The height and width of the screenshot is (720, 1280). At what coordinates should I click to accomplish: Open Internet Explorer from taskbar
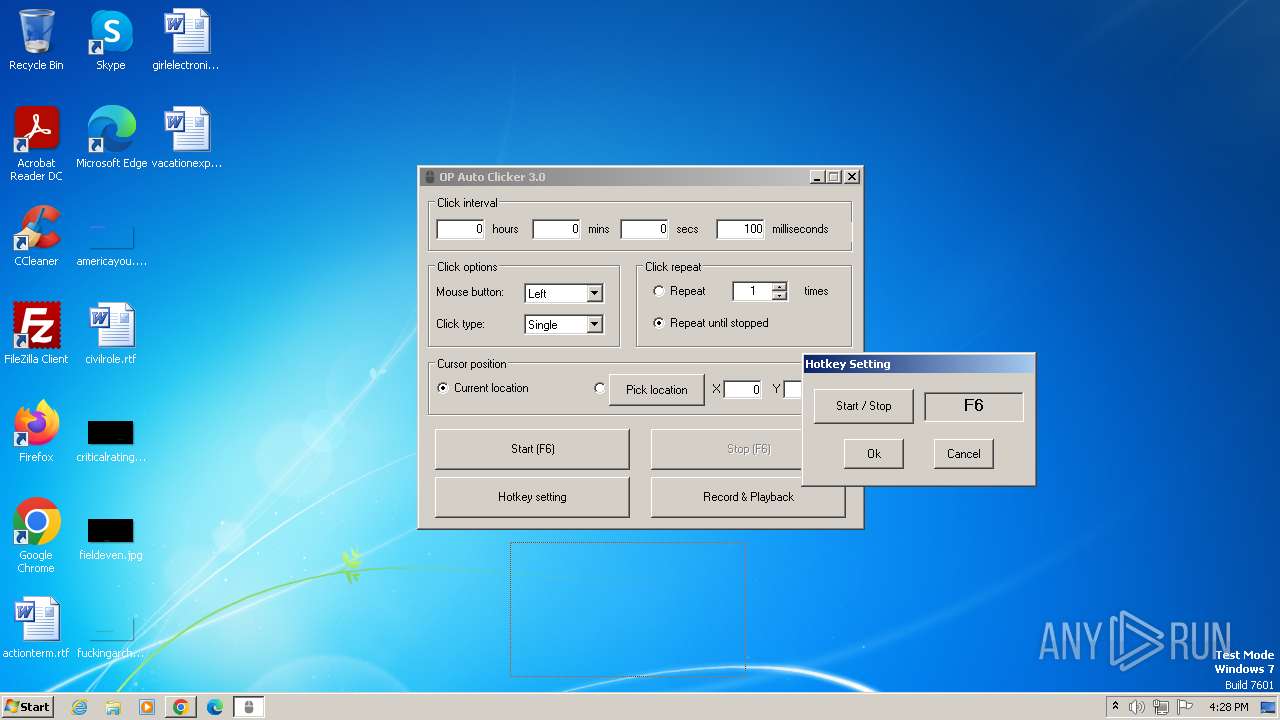80,707
